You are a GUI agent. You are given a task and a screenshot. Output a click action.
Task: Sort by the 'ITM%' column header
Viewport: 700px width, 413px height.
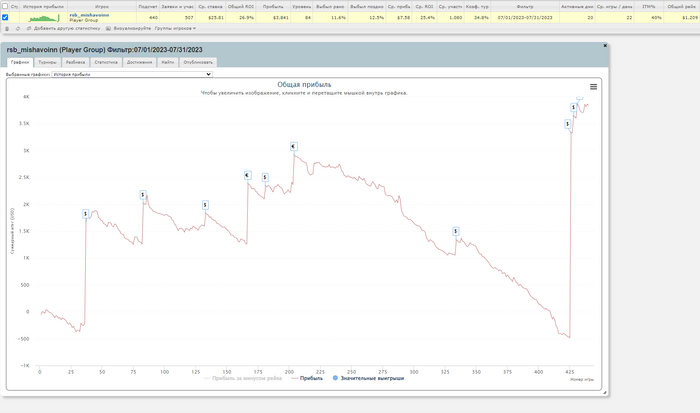click(648, 7)
